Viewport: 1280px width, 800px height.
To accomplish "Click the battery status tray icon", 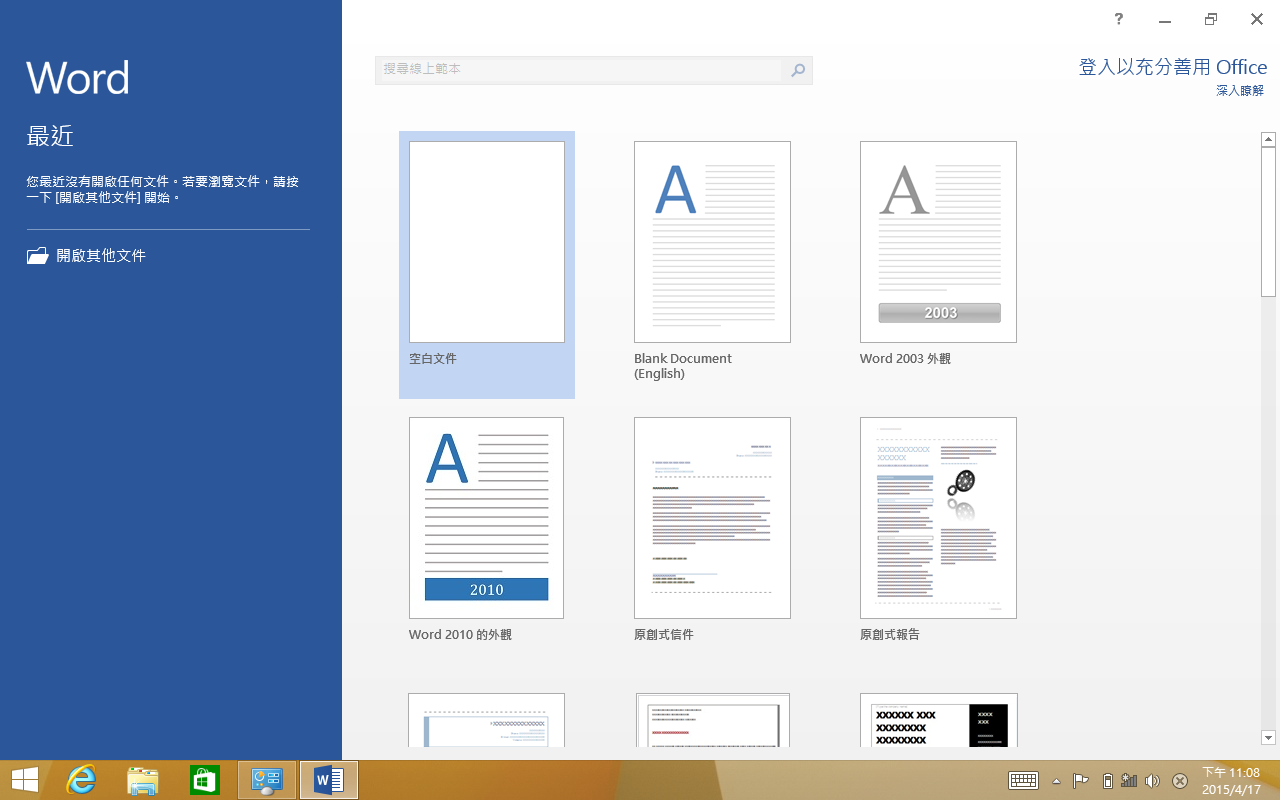I will [x=1107, y=781].
